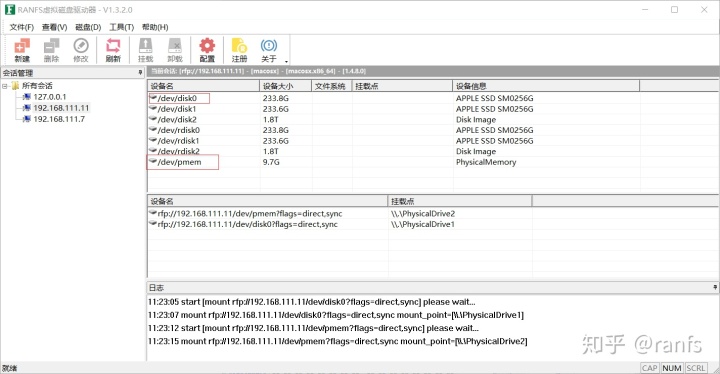Click 11:23:15 mount pmem log line
Viewport: 720px width, 374px height.
338,341
